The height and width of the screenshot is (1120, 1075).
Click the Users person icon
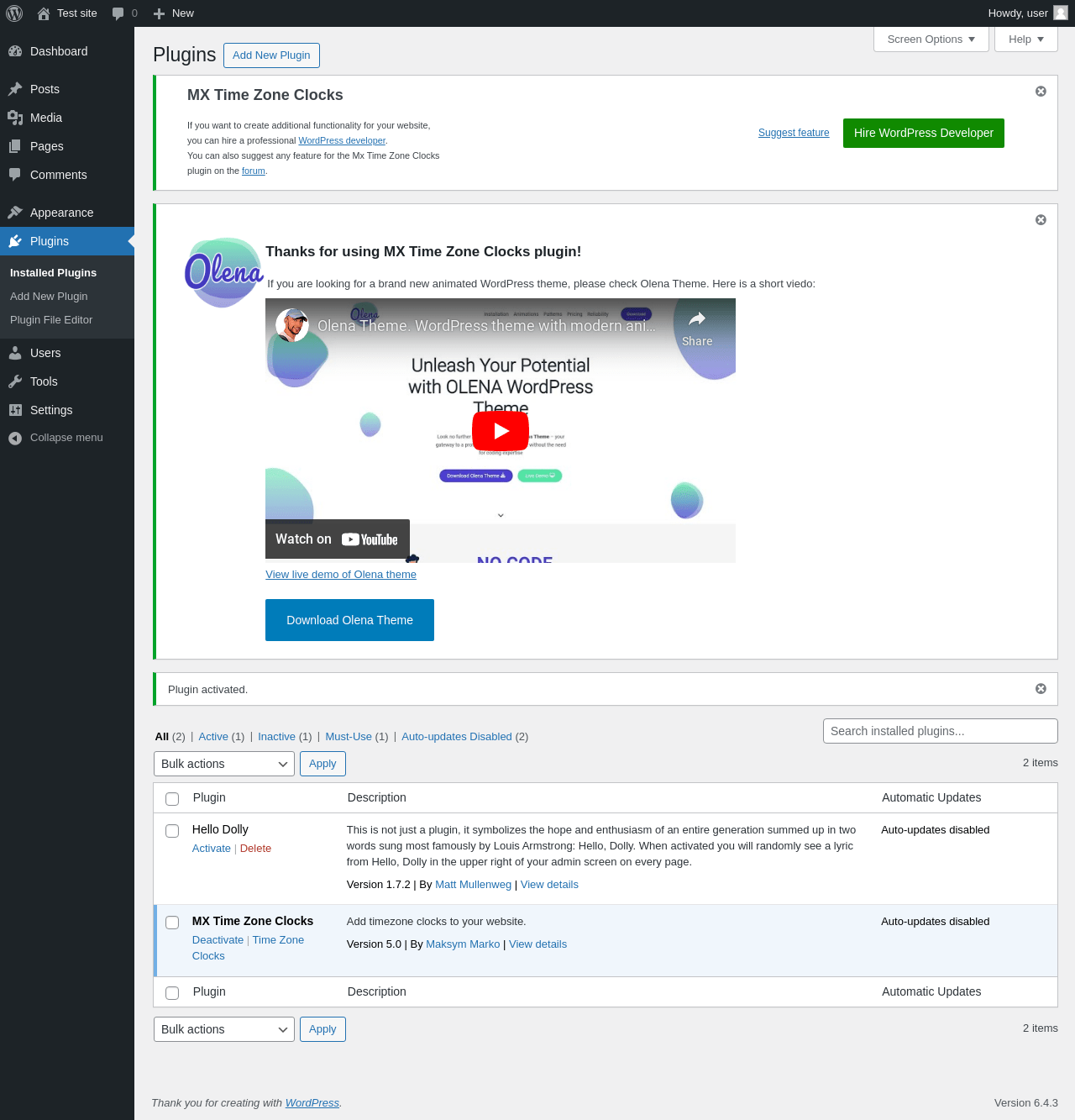tap(15, 353)
